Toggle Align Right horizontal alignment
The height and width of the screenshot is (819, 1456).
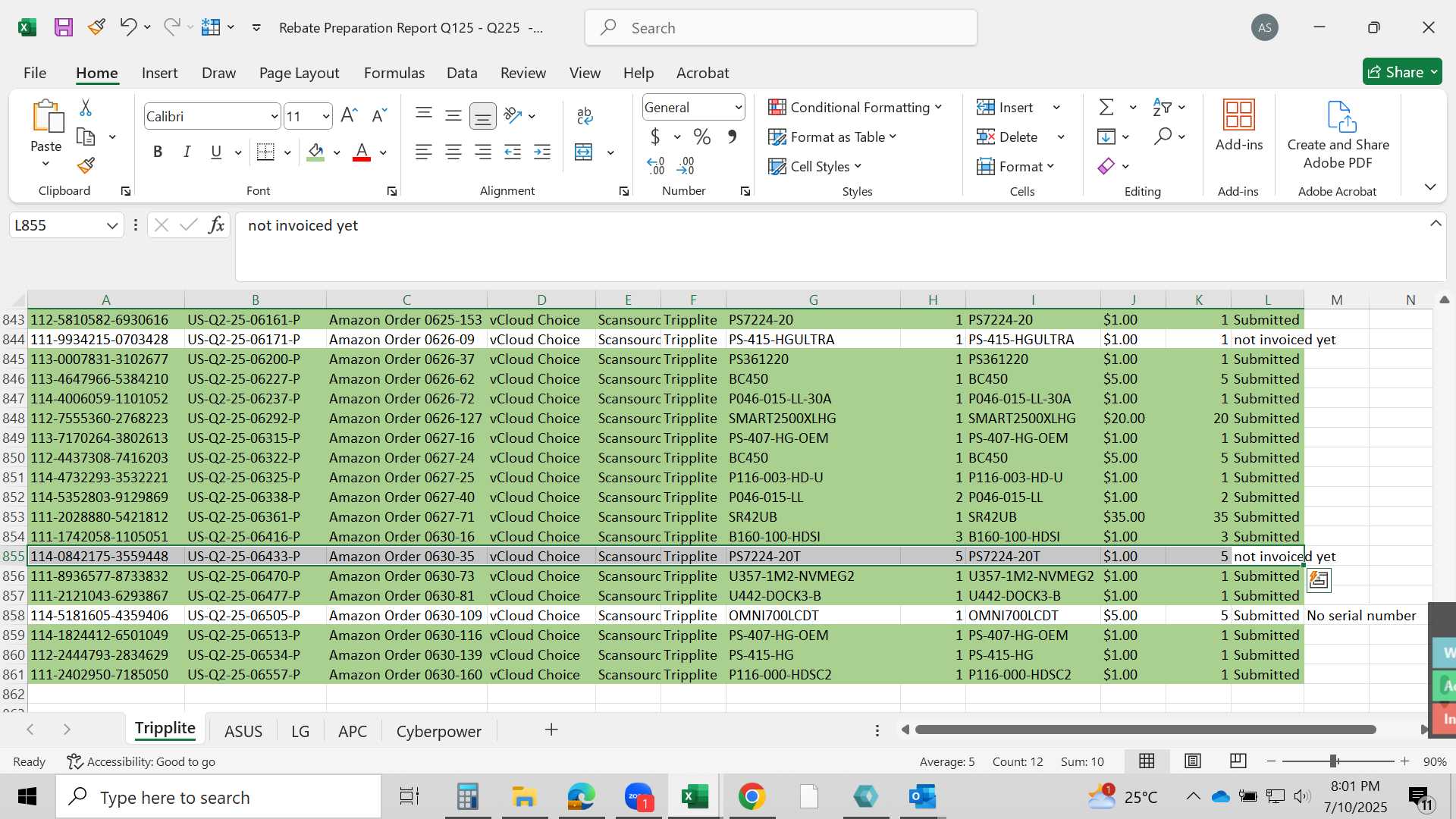click(483, 152)
